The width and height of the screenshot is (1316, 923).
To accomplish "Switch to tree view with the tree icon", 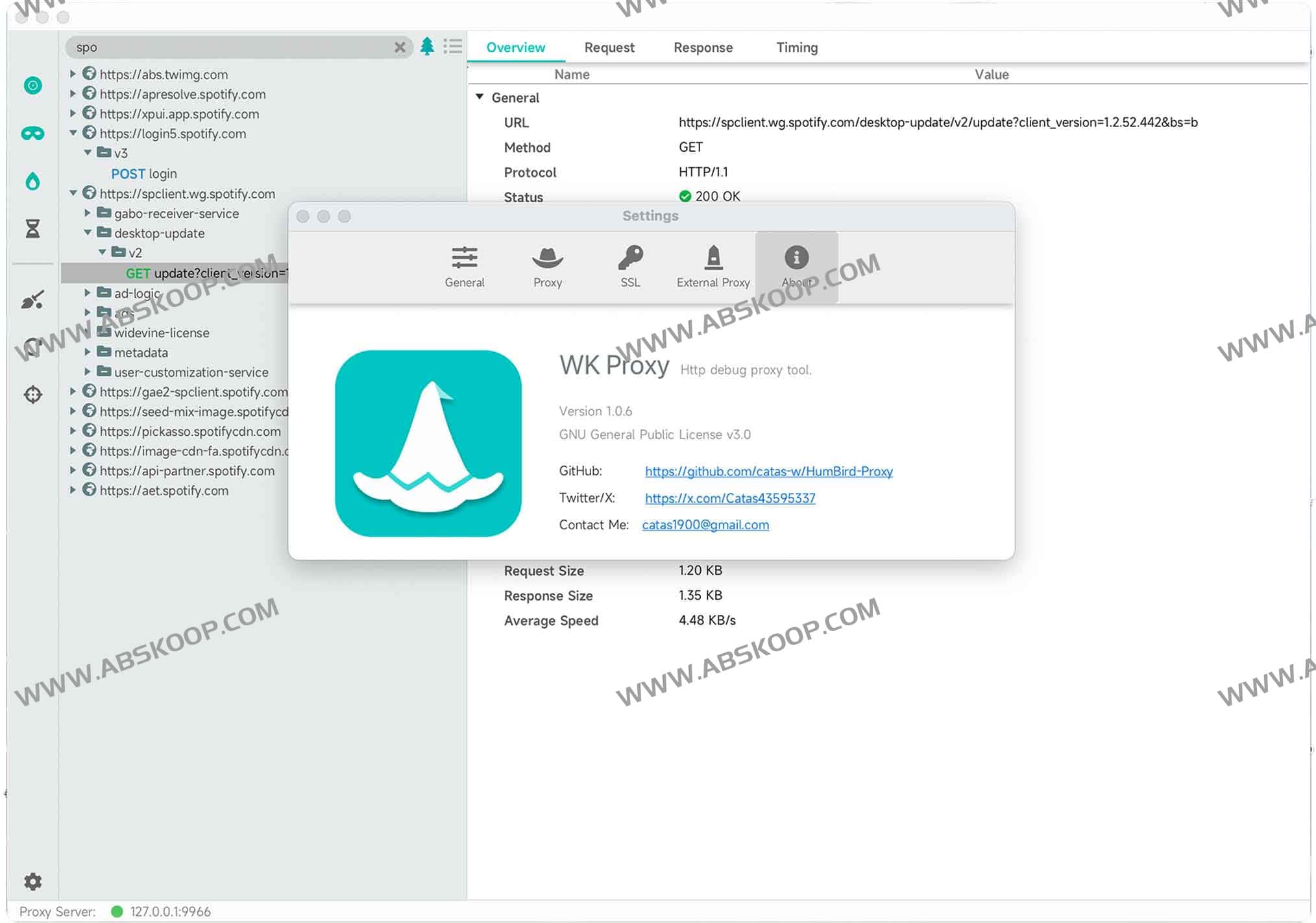I will coord(427,47).
